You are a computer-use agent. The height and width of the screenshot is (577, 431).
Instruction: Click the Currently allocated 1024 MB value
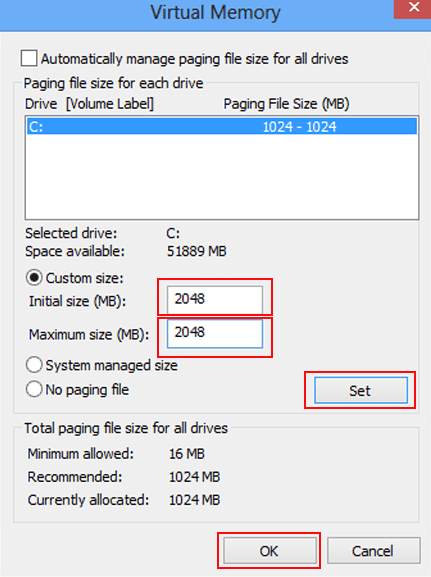point(194,500)
